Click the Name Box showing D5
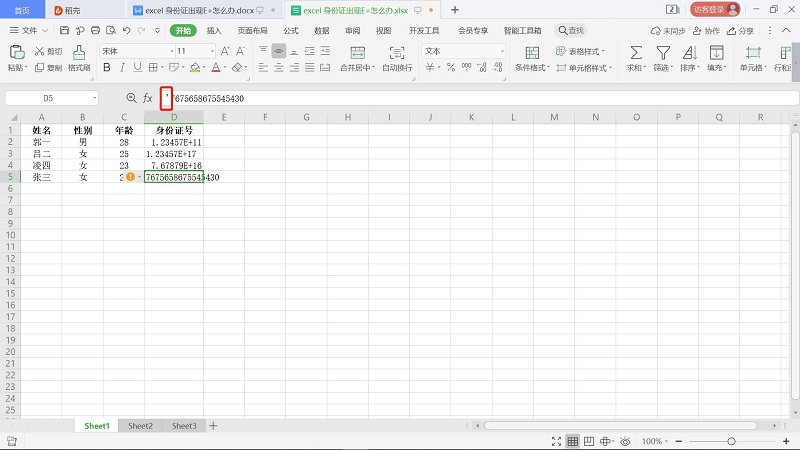 (48, 98)
